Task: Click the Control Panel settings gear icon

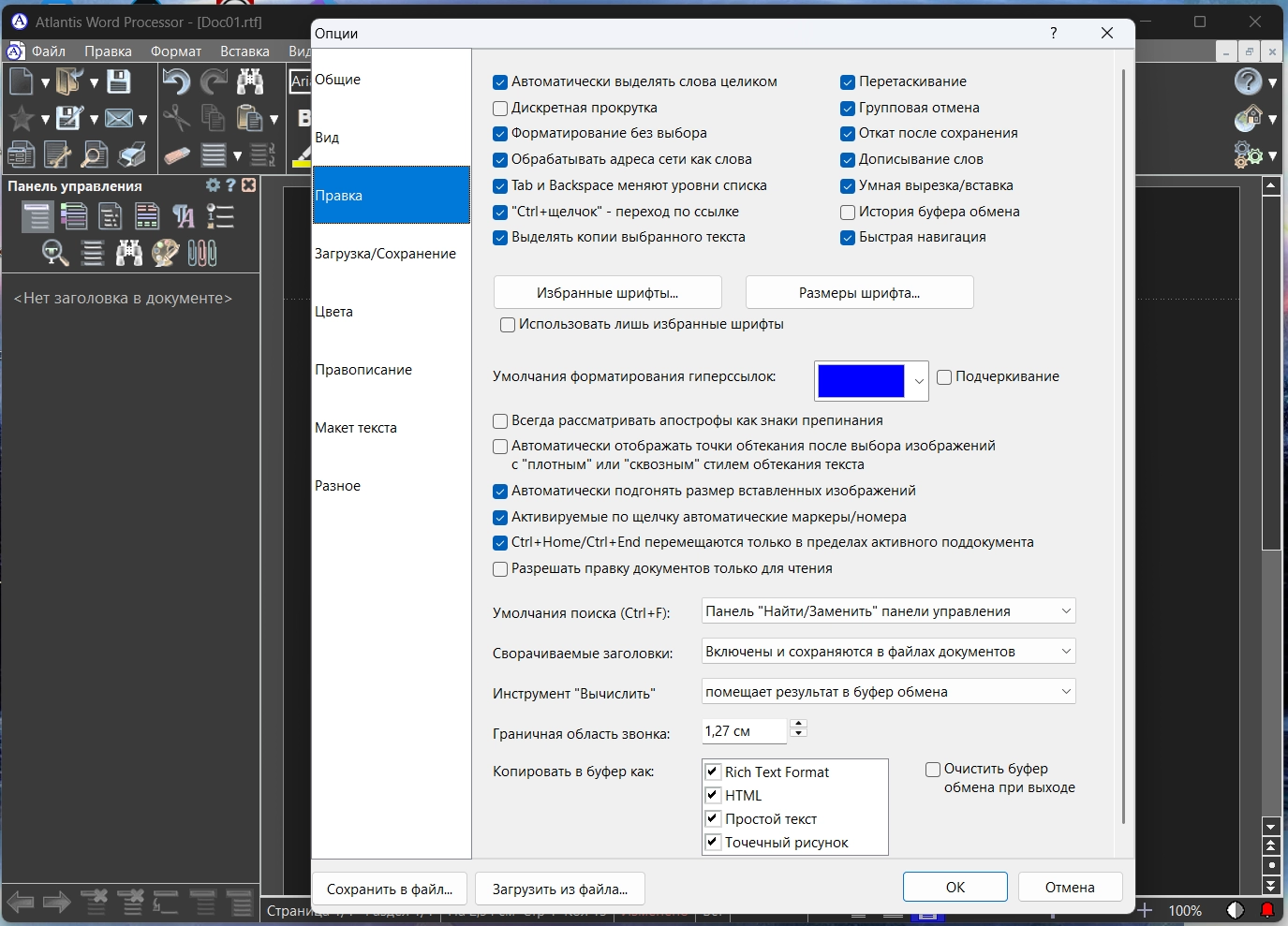Action: coord(213,185)
